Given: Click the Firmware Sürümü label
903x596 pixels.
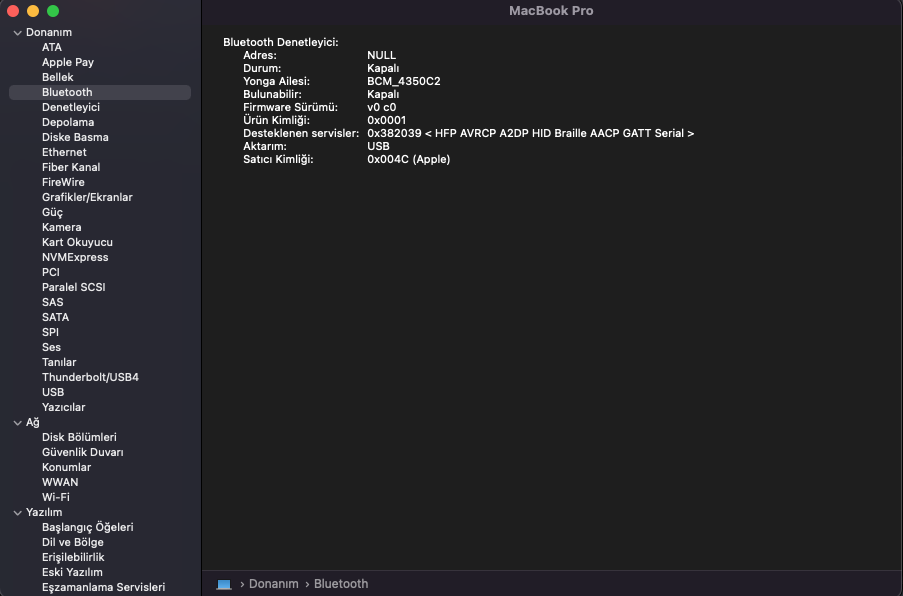Looking at the screenshot, I should pos(290,107).
